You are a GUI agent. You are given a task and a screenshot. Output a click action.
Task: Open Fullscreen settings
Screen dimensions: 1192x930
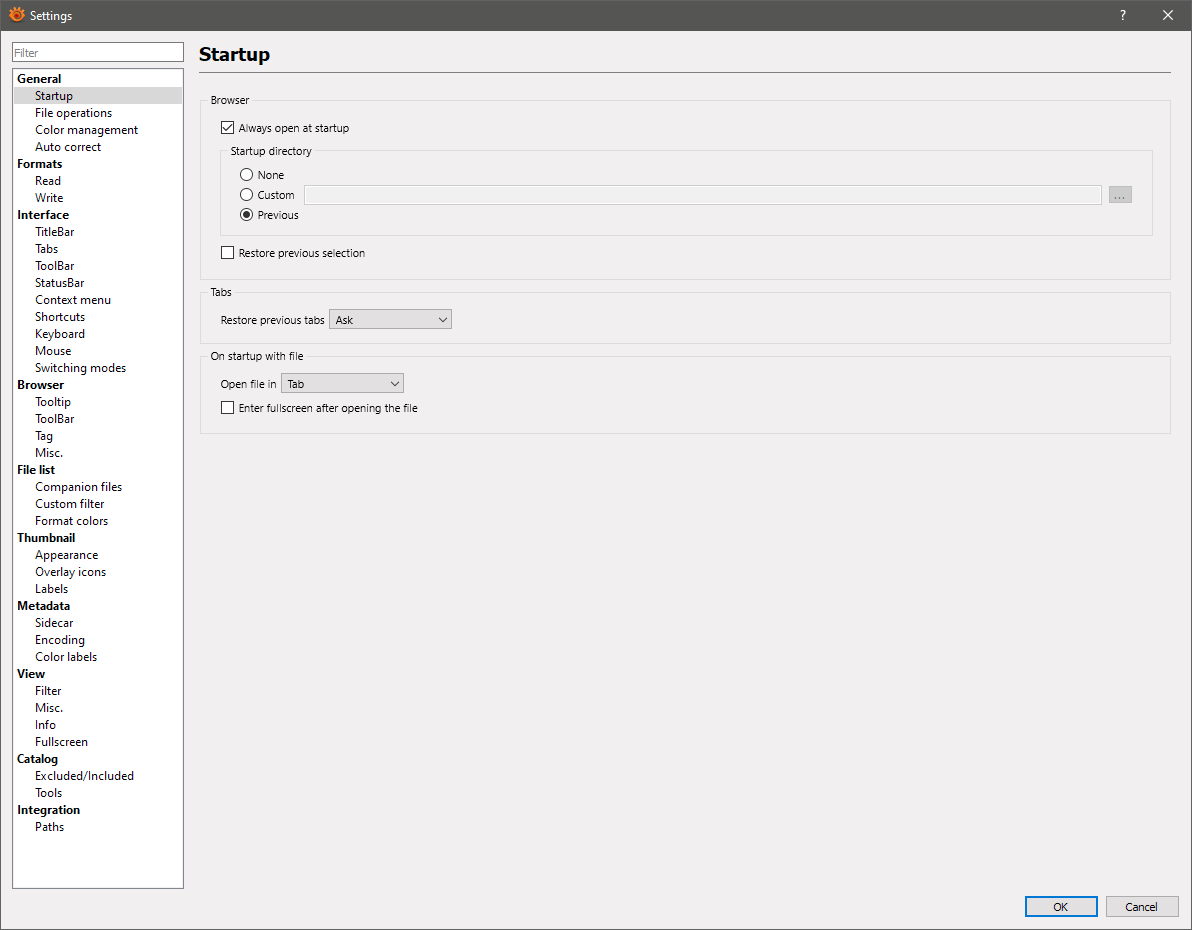(x=62, y=741)
